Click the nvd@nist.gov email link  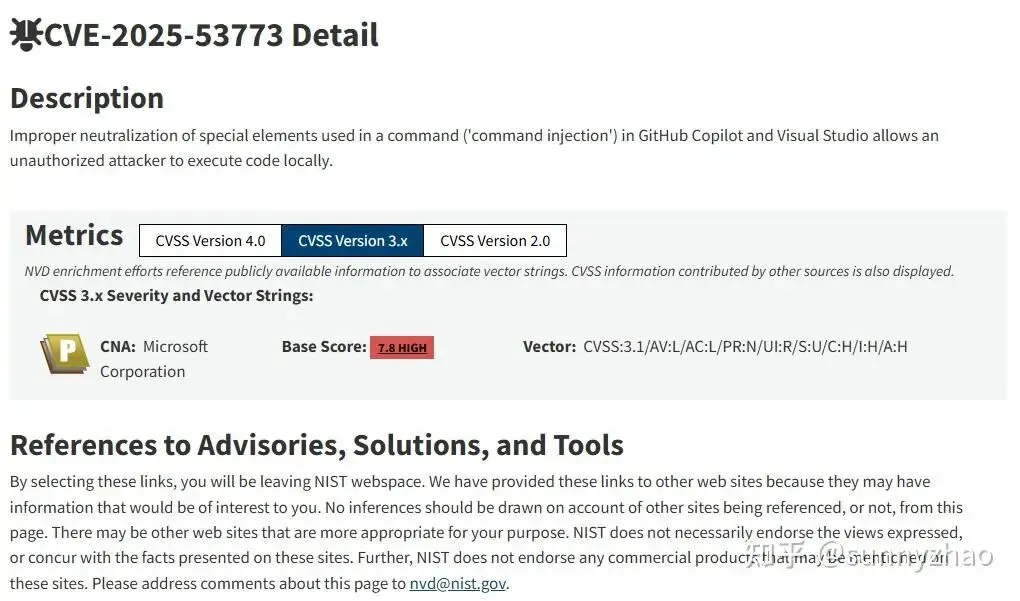(x=458, y=584)
